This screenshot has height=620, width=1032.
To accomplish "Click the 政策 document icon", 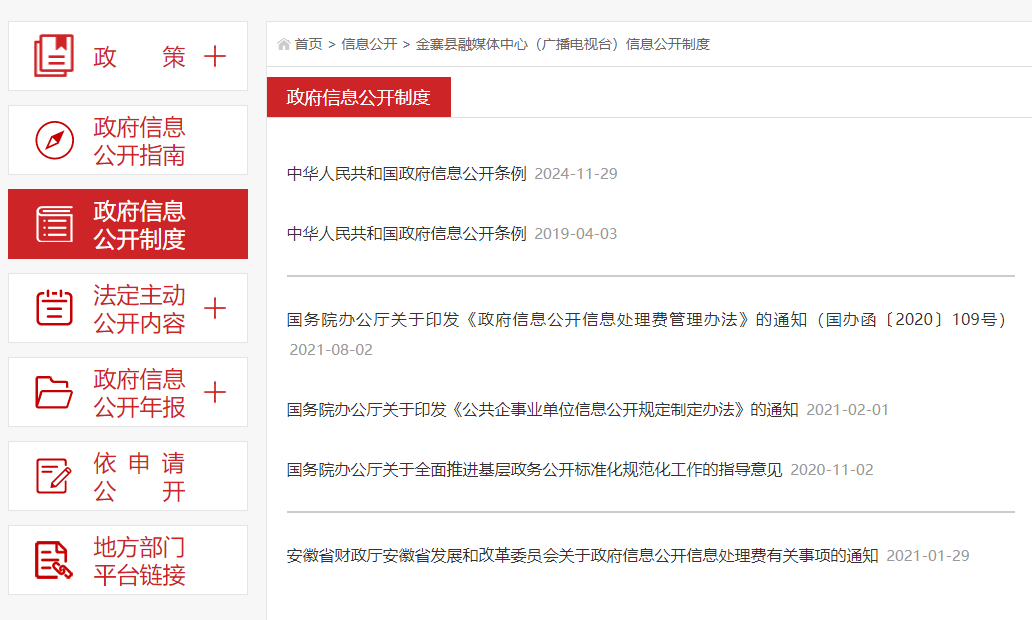I will point(54,56).
